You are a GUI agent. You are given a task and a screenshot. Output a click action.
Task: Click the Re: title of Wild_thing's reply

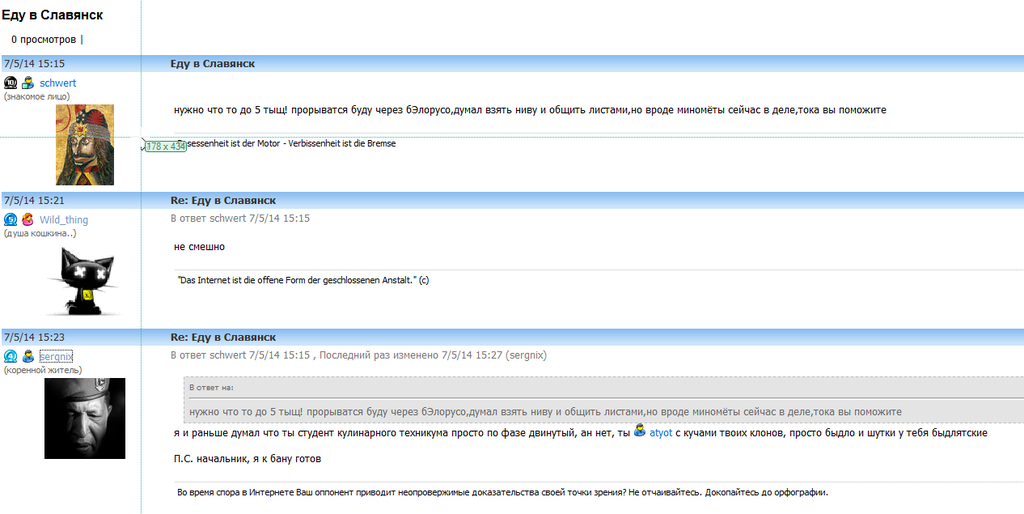click(x=223, y=200)
